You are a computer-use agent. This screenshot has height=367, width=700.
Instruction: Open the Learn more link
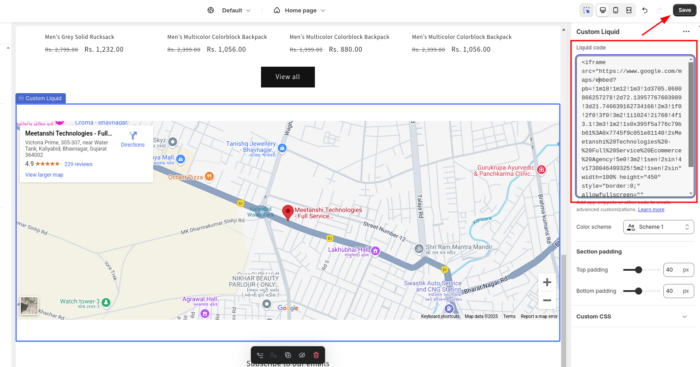pyautogui.click(x=651, y=209)
